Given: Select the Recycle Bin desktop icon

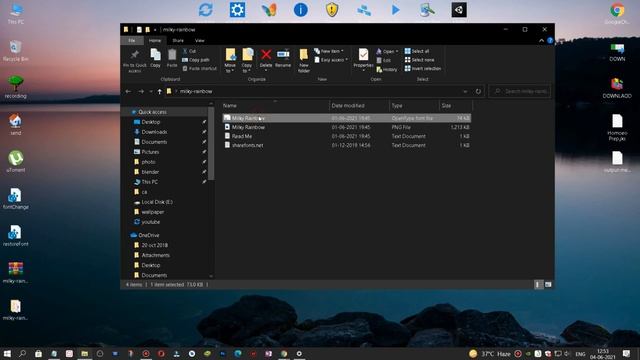Looking at the screenshot, I should (x=16, y=51).
